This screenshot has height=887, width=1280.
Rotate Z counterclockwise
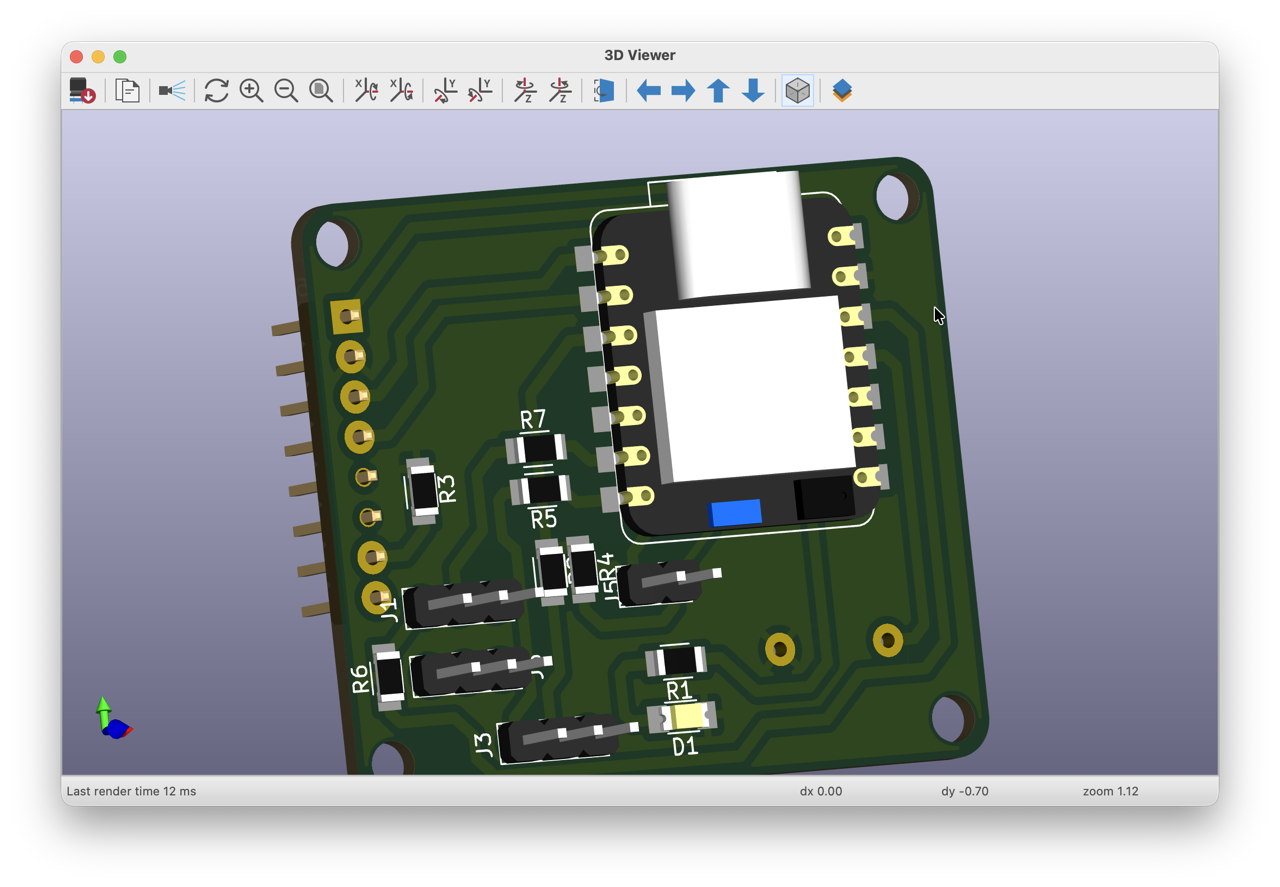560,91
